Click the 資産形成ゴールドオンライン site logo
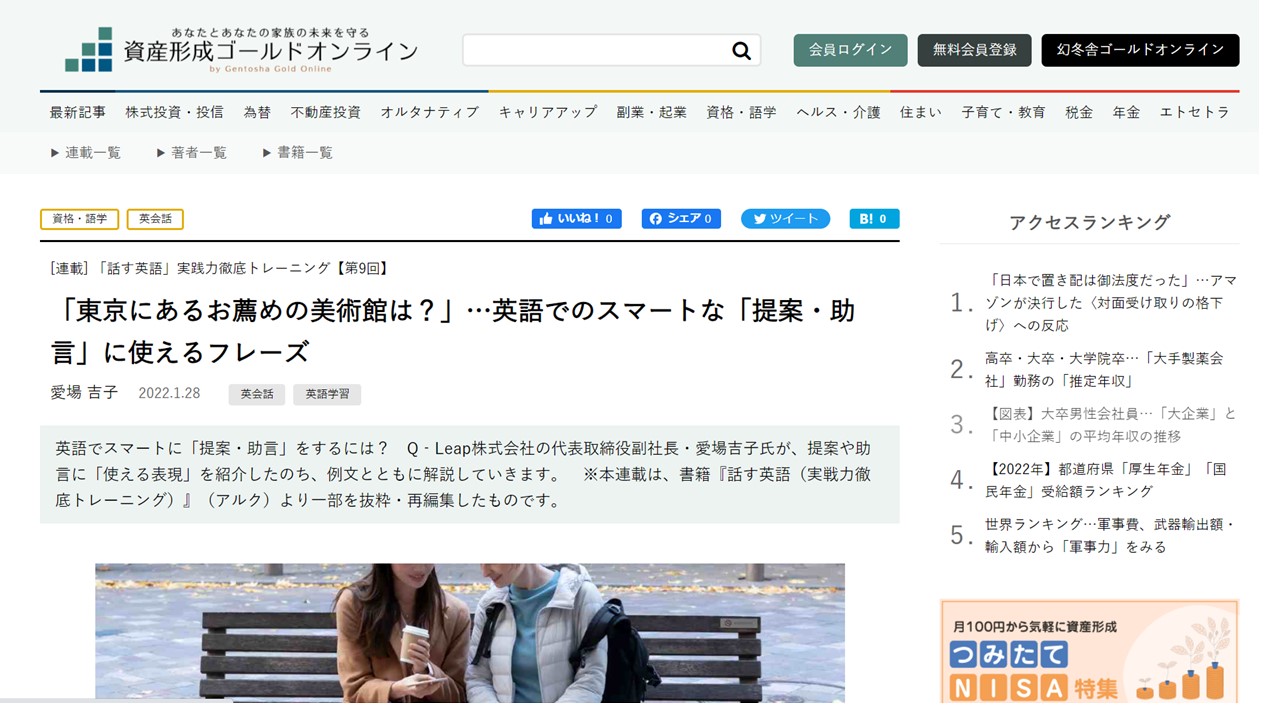This screenshot has width=1280, height=720. click(241, 50)
